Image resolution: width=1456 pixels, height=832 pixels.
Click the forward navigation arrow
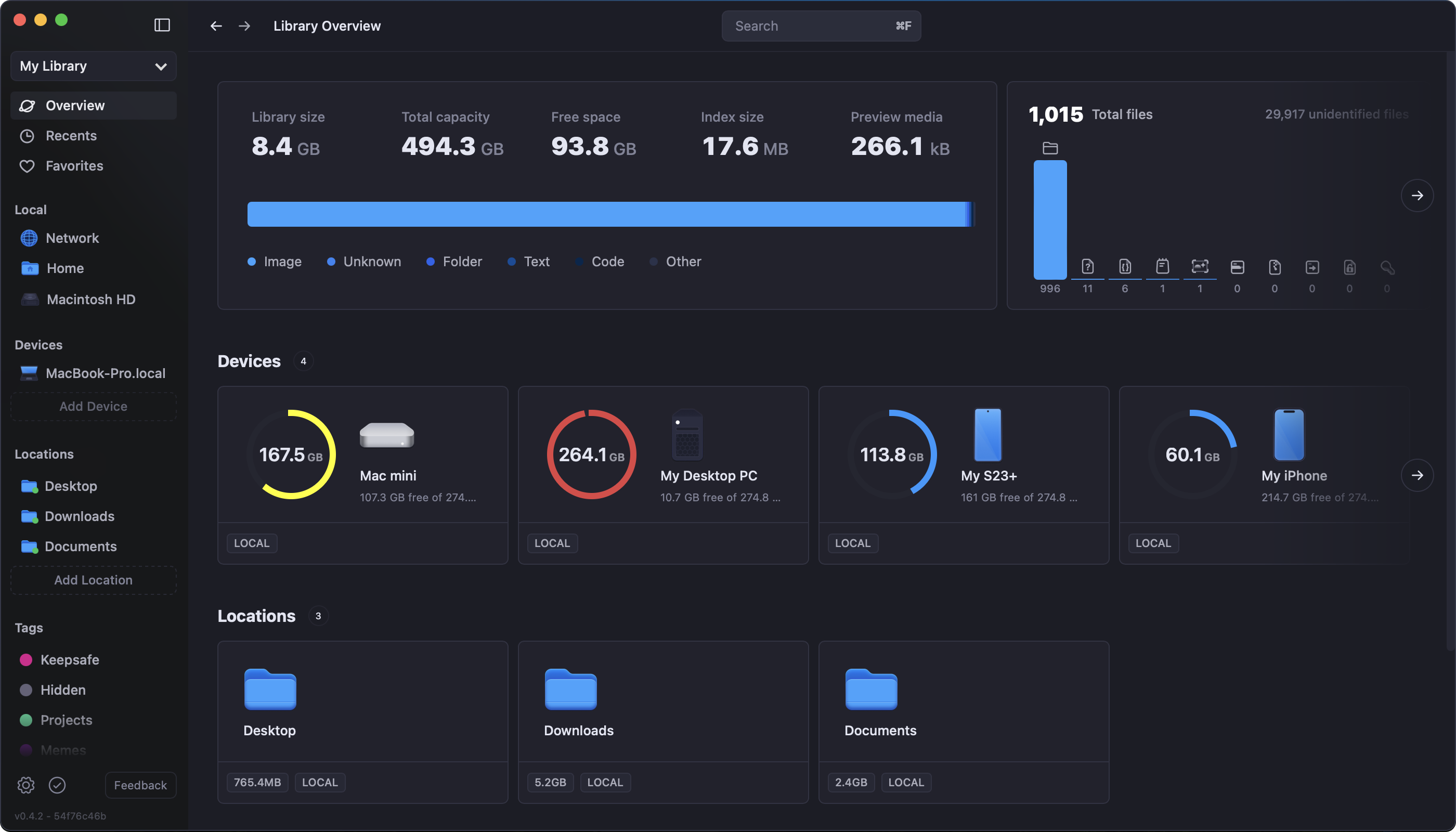(x=244, y=25)
